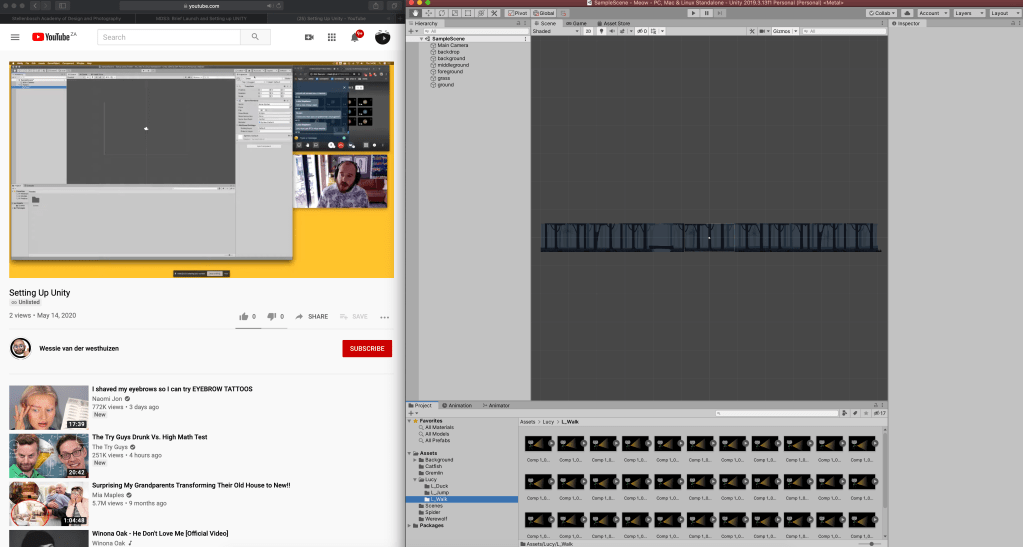Open the Layers dropdown
Viewport: 1023px width, 547px height.
click(967, 13)
